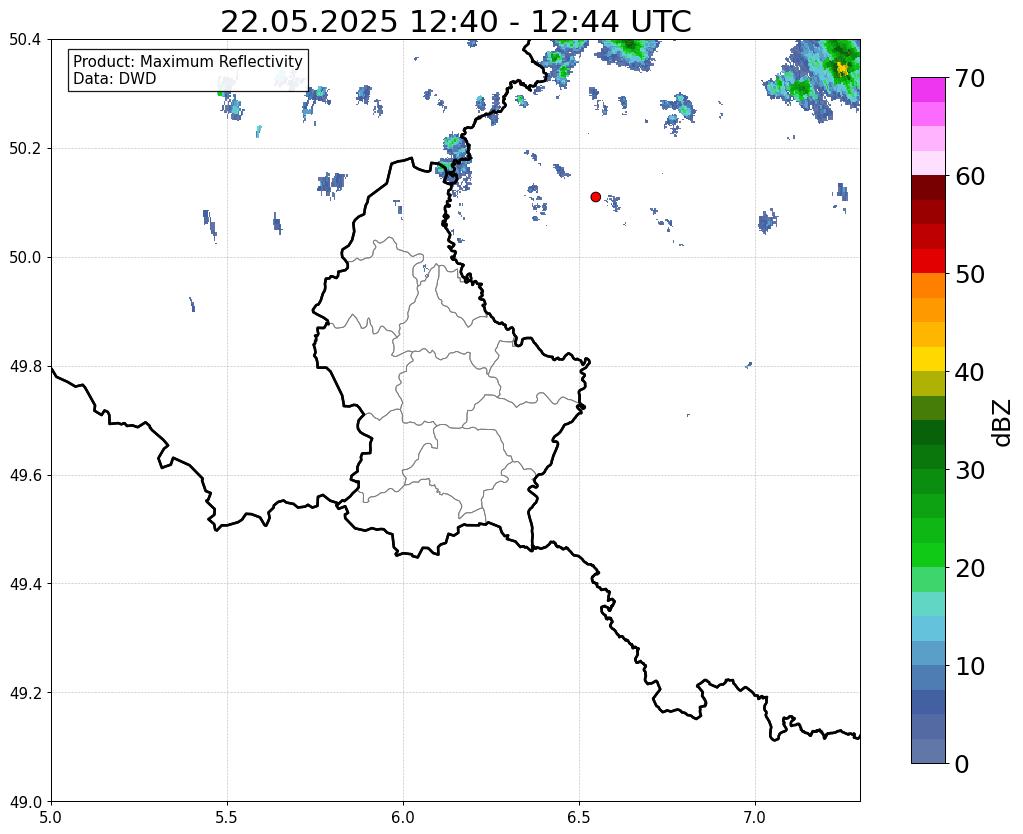1023x834 pixels.
Task: Click the latitude tick label 50.4
Action: pos(25,40)
